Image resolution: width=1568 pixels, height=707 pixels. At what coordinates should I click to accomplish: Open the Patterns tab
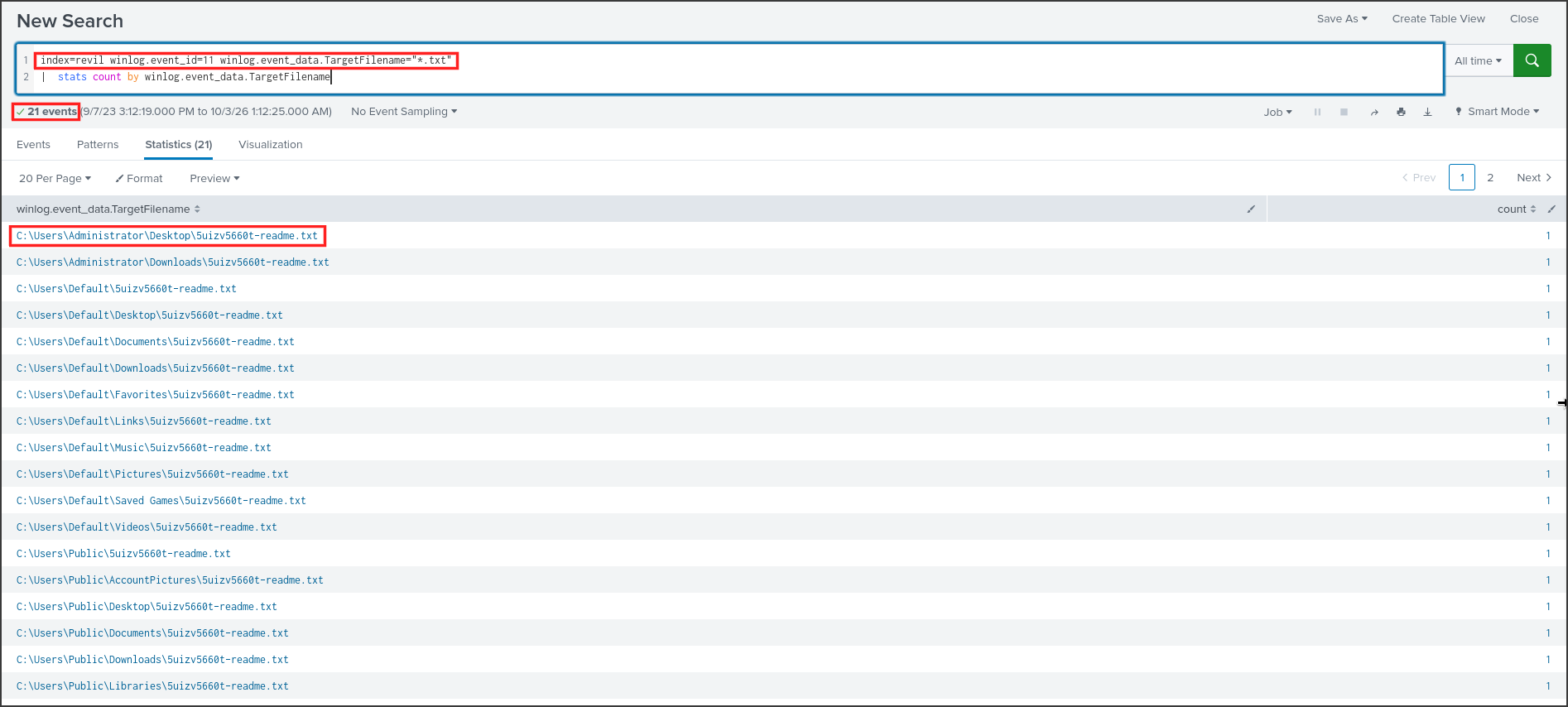tap(98, 144)
